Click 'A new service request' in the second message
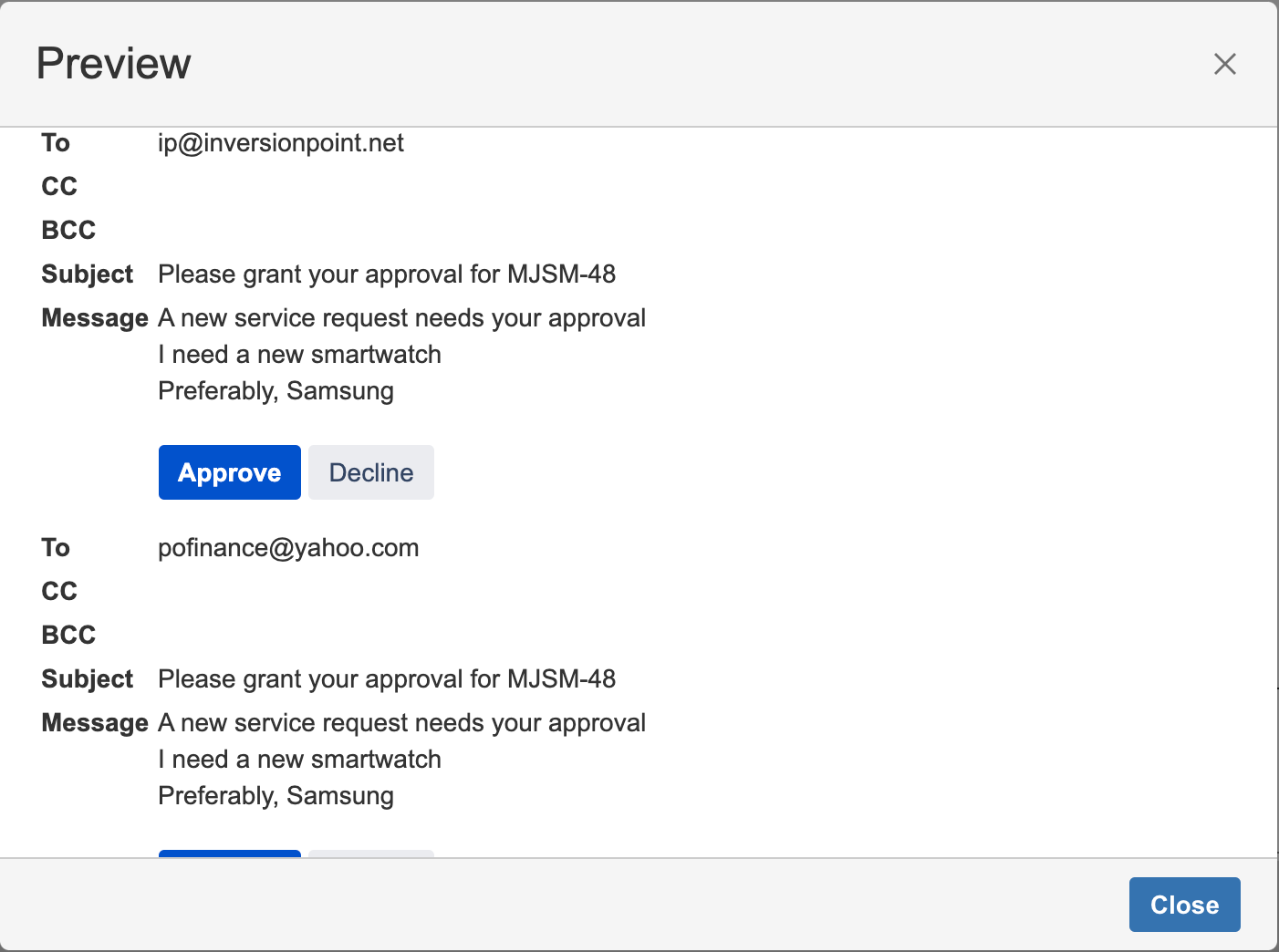Image resolution: width=1279 pixels, height=952 pixels. click(282, 723)
